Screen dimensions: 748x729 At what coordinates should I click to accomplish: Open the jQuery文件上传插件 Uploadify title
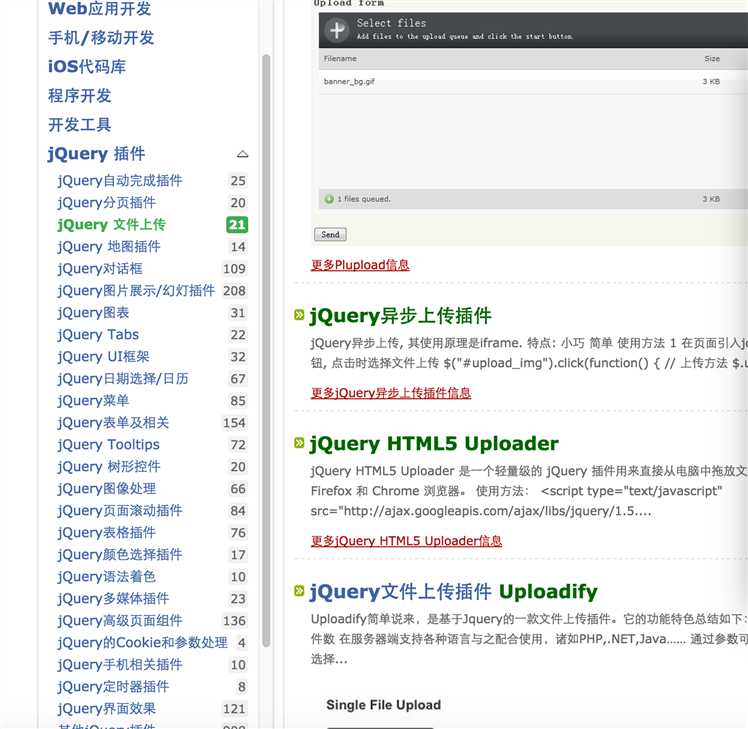[453, 592]
